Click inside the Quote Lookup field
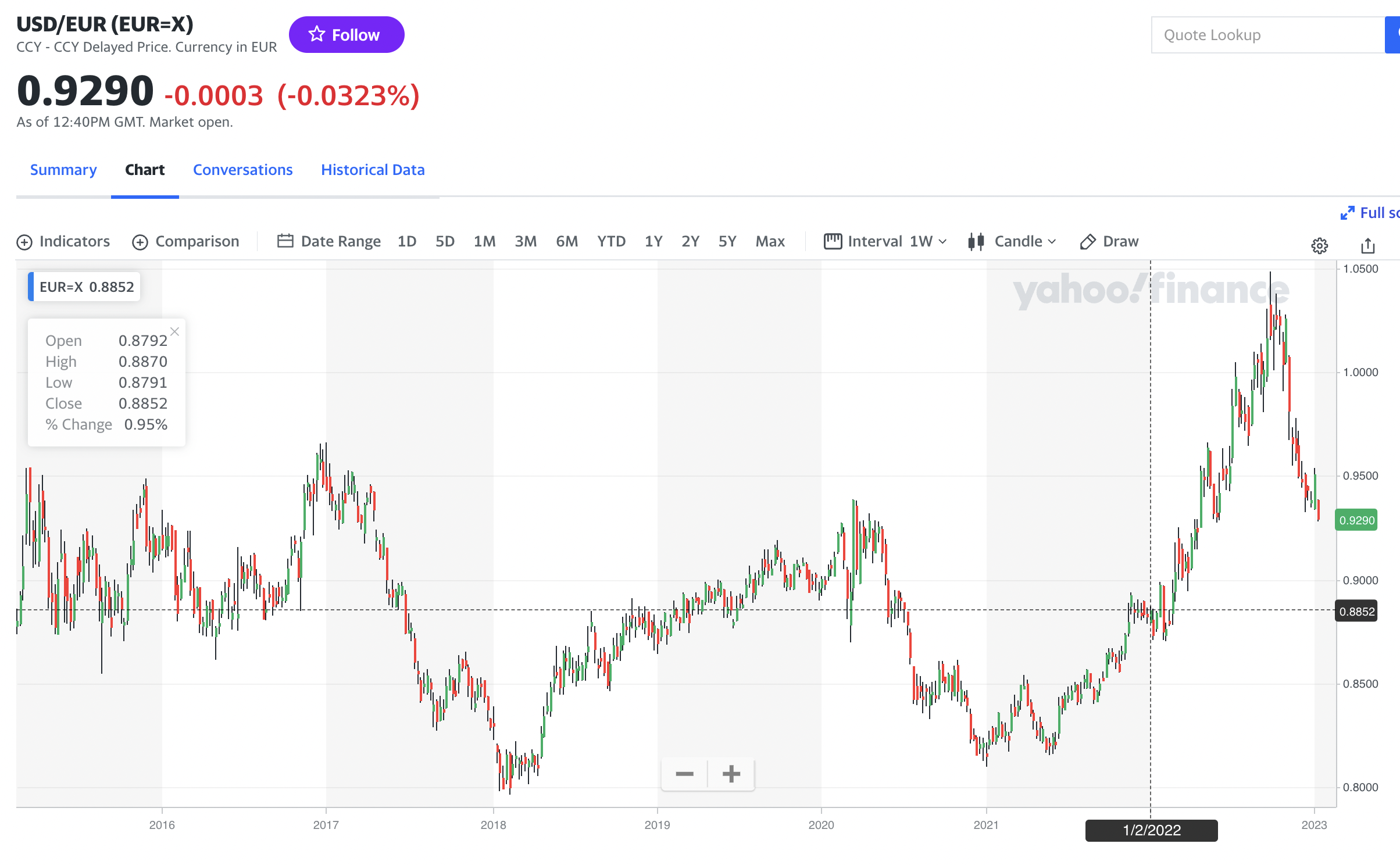1400x865 pixels. 1267,34
